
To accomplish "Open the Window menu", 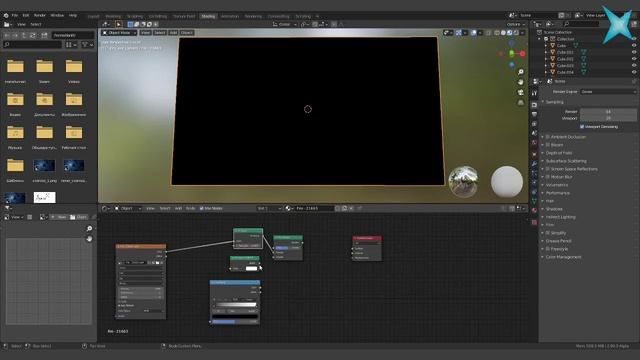I will coord(57,16).
